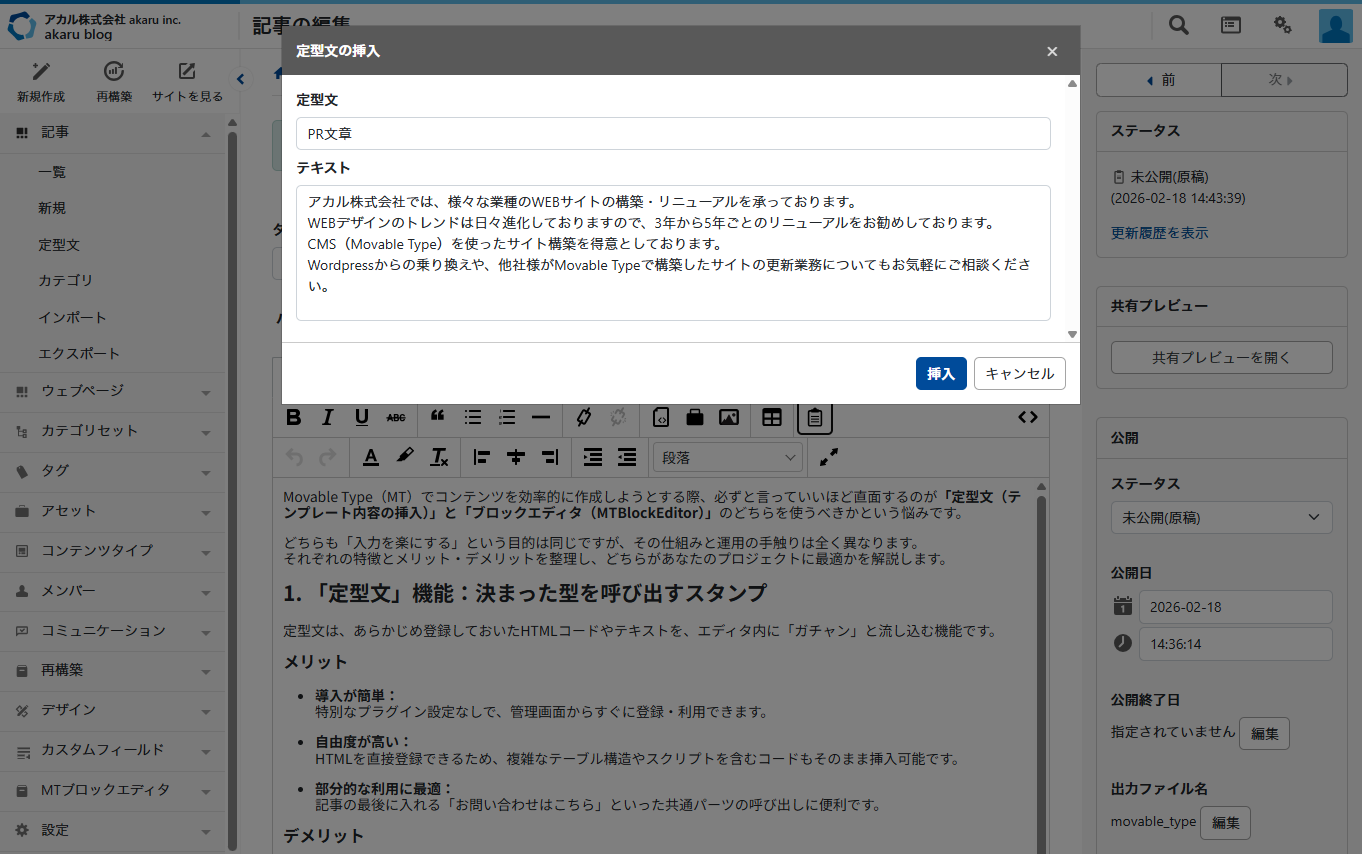Image resolution: width=1362 pixels, height=854 pixels.
Task: Open source code view with <> icon
Action: (1028, 418)
